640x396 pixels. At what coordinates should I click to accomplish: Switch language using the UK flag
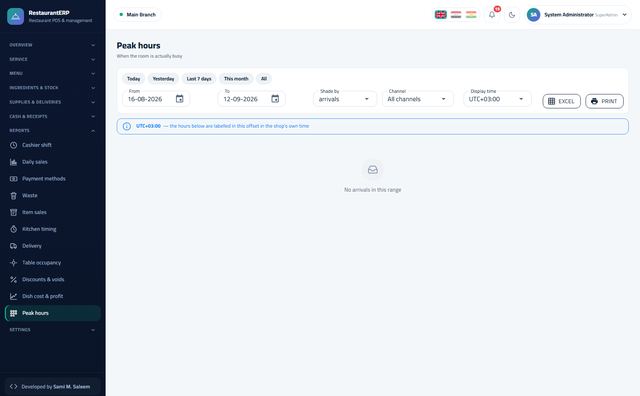pyautogui.click(x=440, y=15)
